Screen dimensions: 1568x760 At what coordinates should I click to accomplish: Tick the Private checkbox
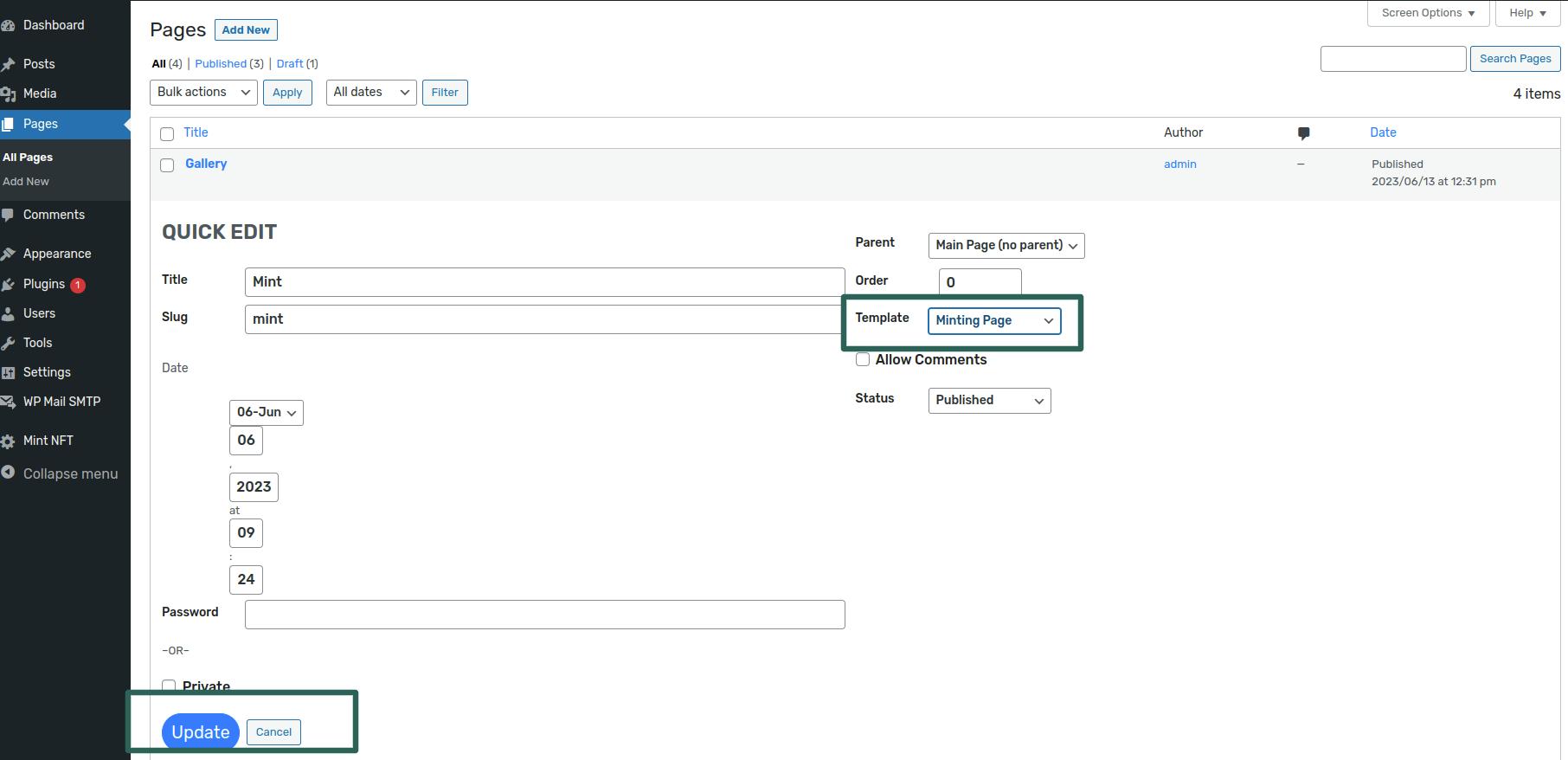pyautogui.click(x=169, y=686)
